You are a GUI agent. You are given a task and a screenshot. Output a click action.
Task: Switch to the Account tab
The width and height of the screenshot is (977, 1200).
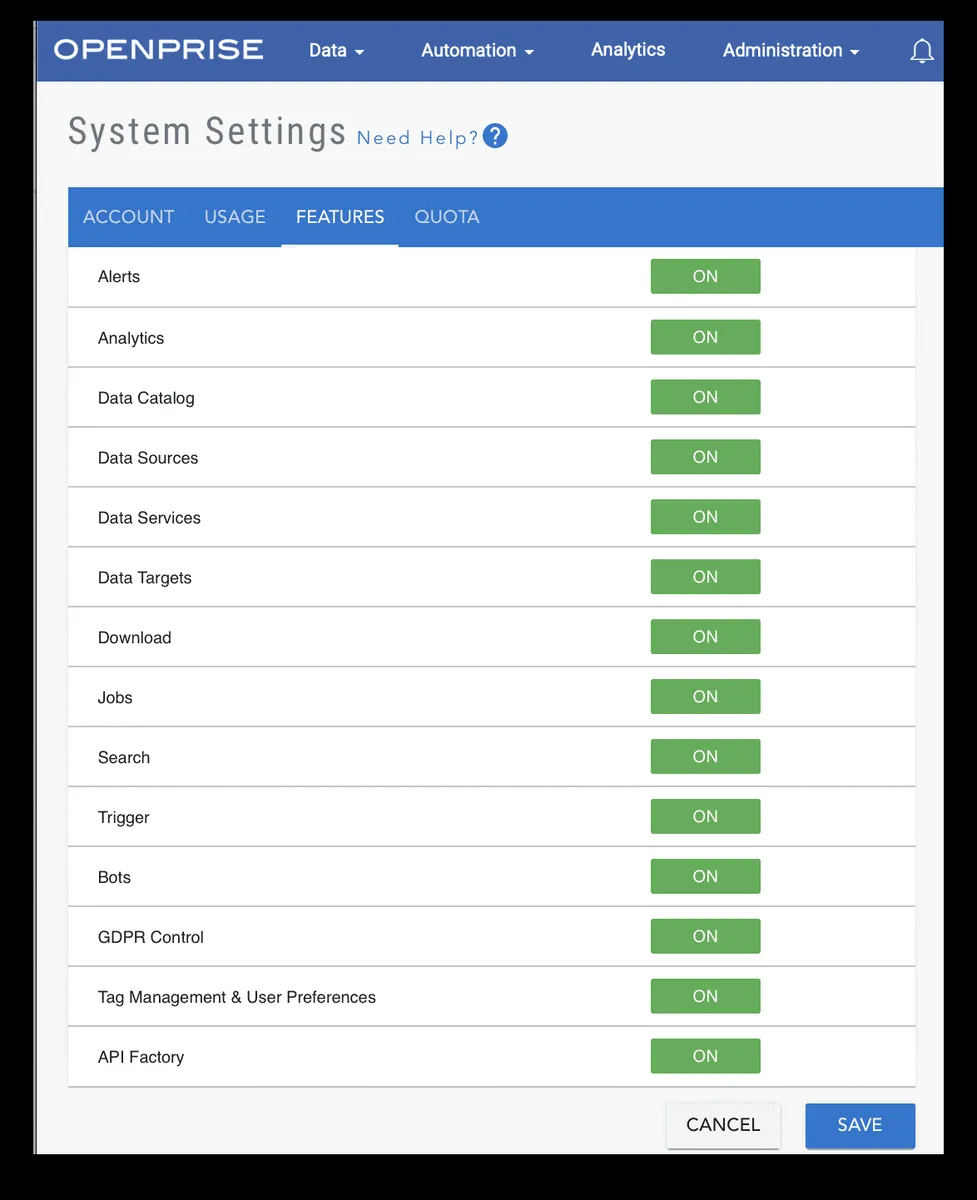tap(128, 217)
